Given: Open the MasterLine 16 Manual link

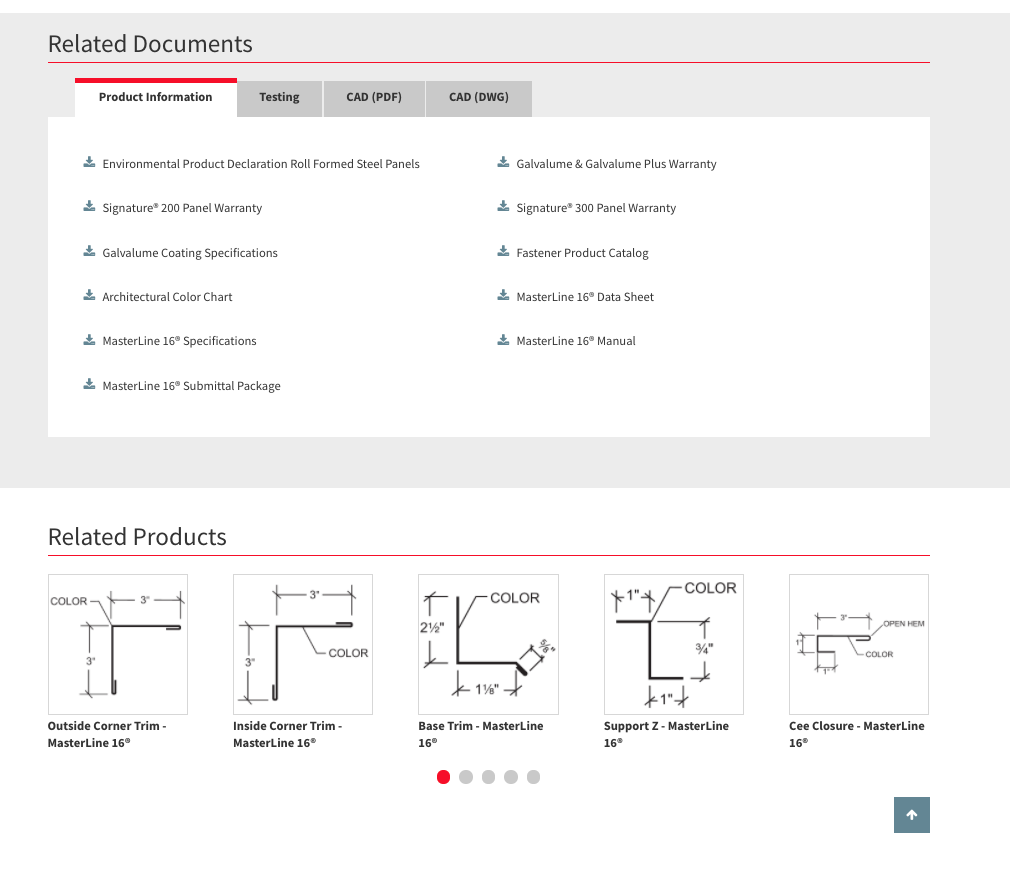Looking at the screenshot, I should 576,341.
